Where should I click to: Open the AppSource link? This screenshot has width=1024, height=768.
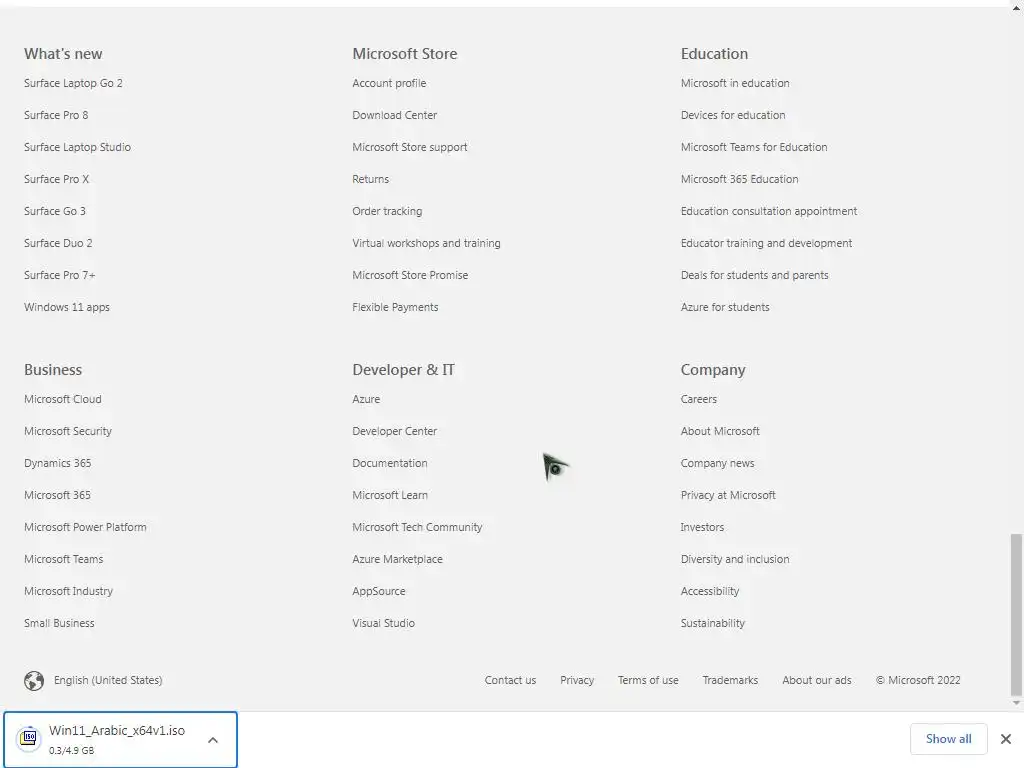tap(379, 591)
